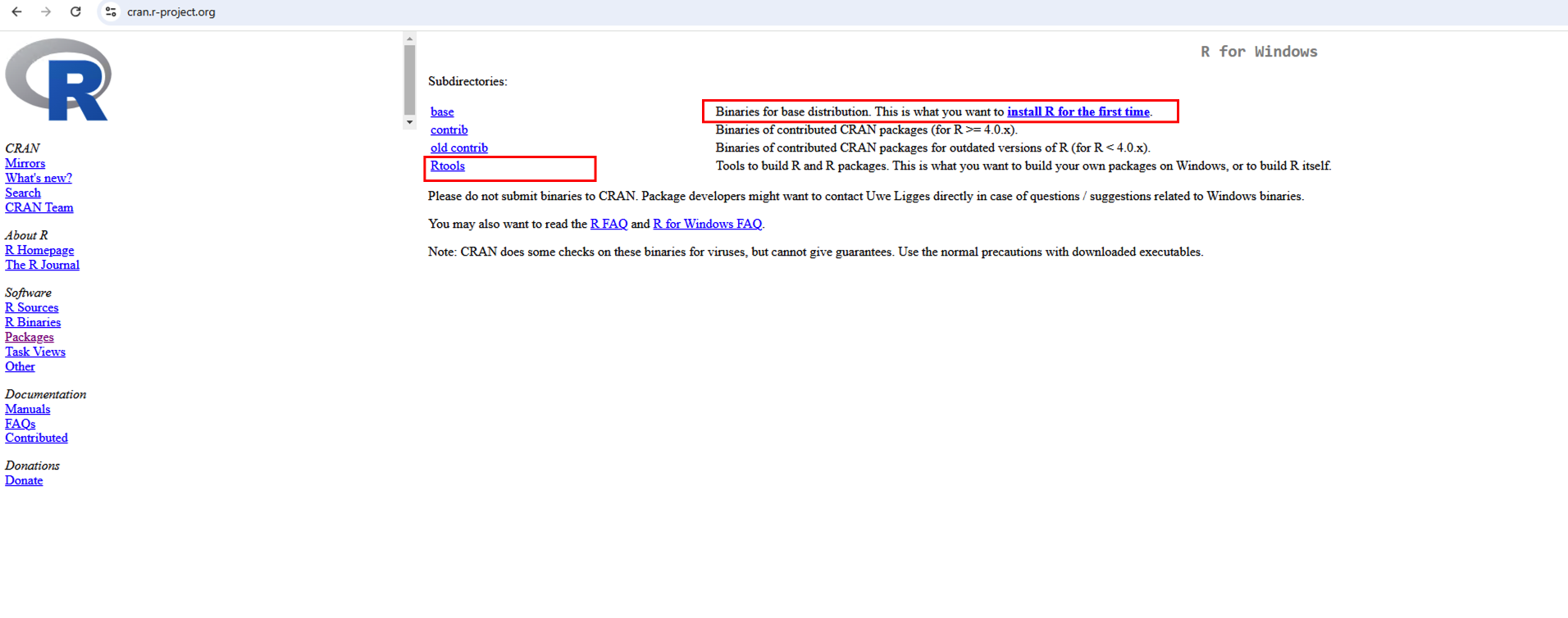The image size is (1568, 618).
Task: Open Packages sidebar link
Action: (x=30, y=338)
